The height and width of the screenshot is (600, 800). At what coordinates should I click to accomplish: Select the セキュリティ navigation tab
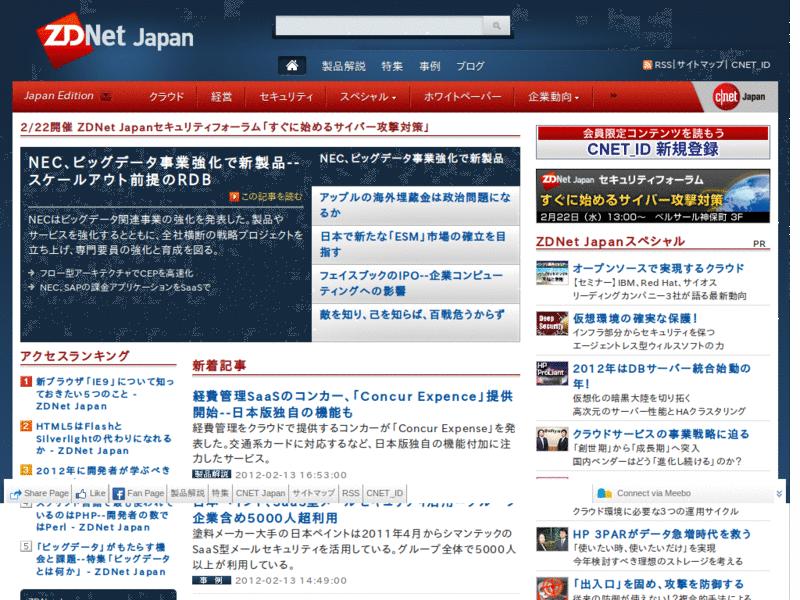(286, 96)
